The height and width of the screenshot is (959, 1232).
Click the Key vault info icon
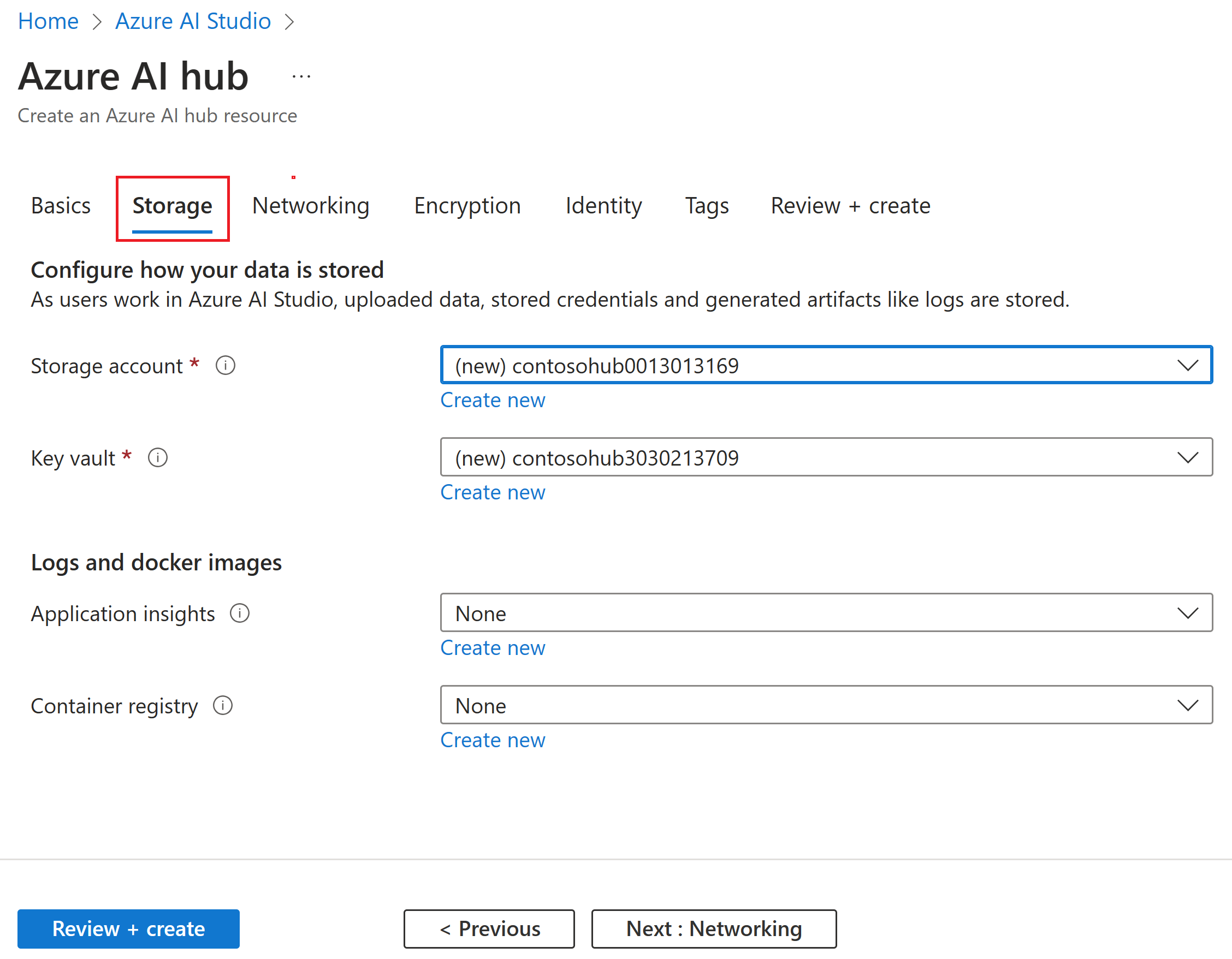157,458
